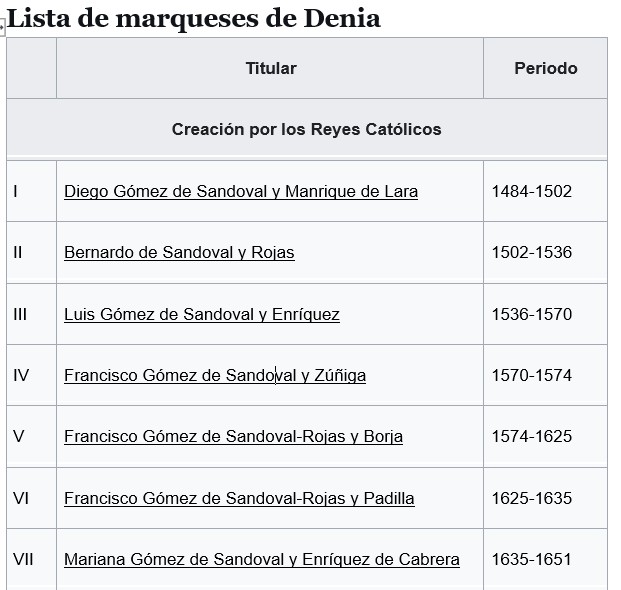Viewport: 621px width, 590px height.
Task: Click Francisco Gómez de Sandoval-Rojas y Borja link
Action: (233, 437)
